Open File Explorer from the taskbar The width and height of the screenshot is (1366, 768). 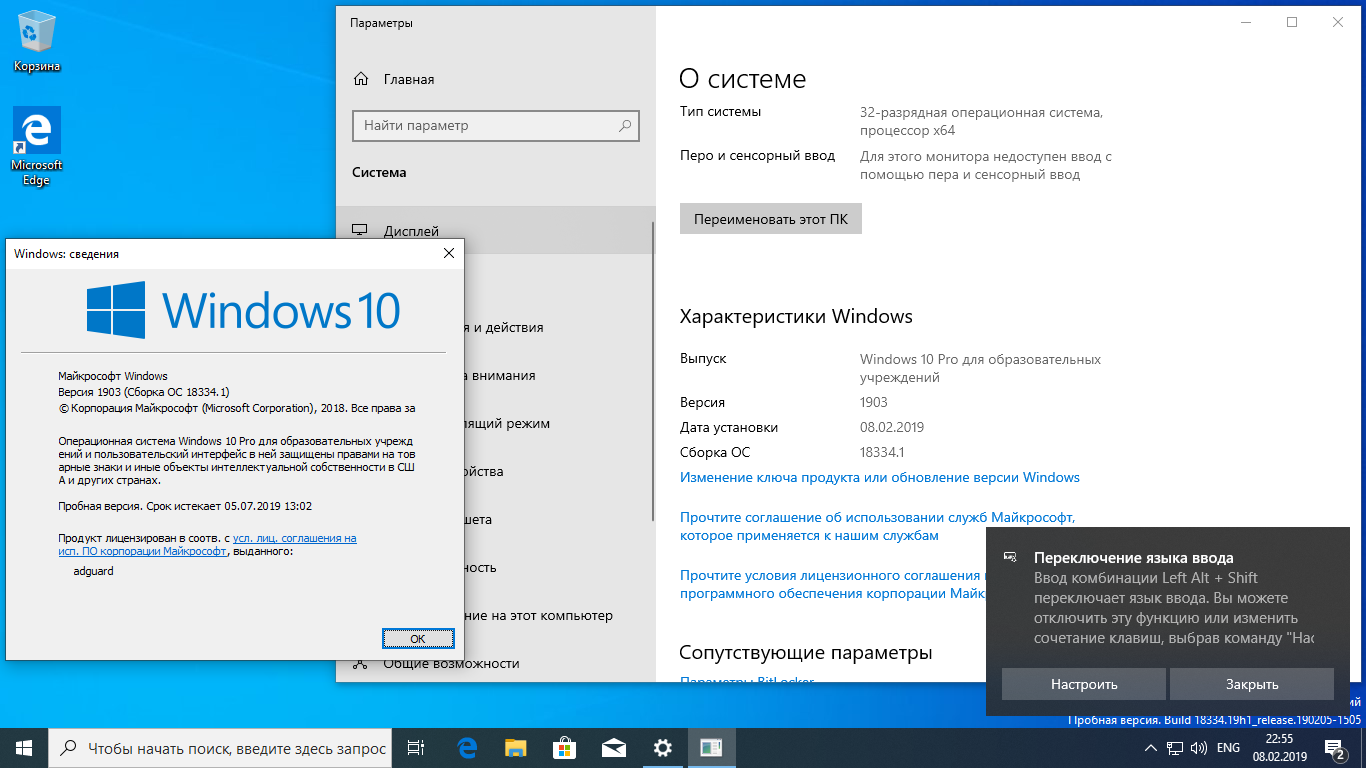coord(515,747)
